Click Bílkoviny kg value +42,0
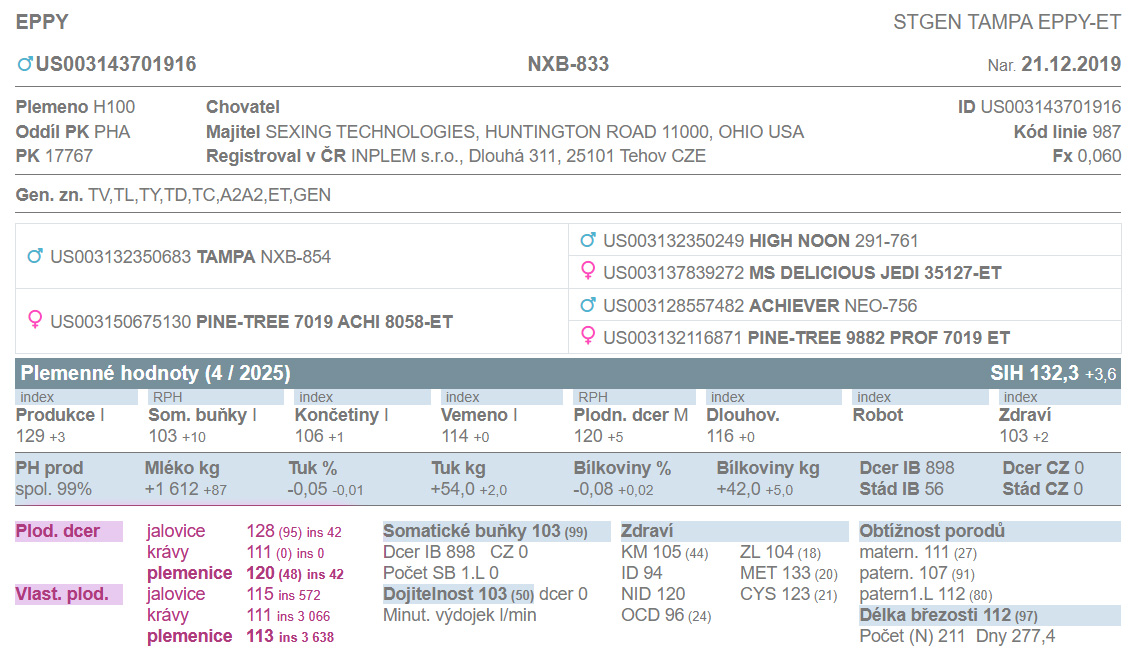 point(739,489)
